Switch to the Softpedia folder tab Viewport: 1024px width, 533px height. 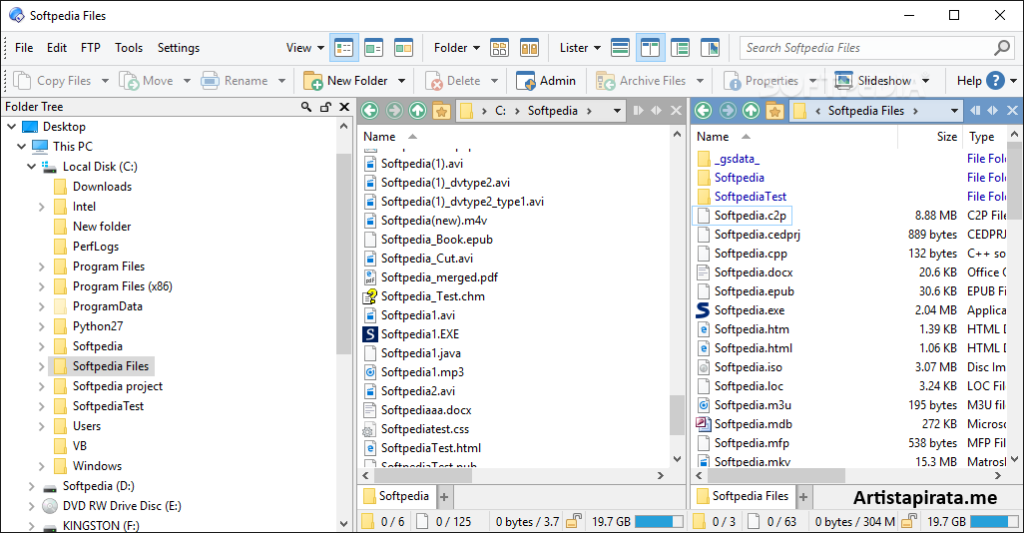tap(396, 496)
